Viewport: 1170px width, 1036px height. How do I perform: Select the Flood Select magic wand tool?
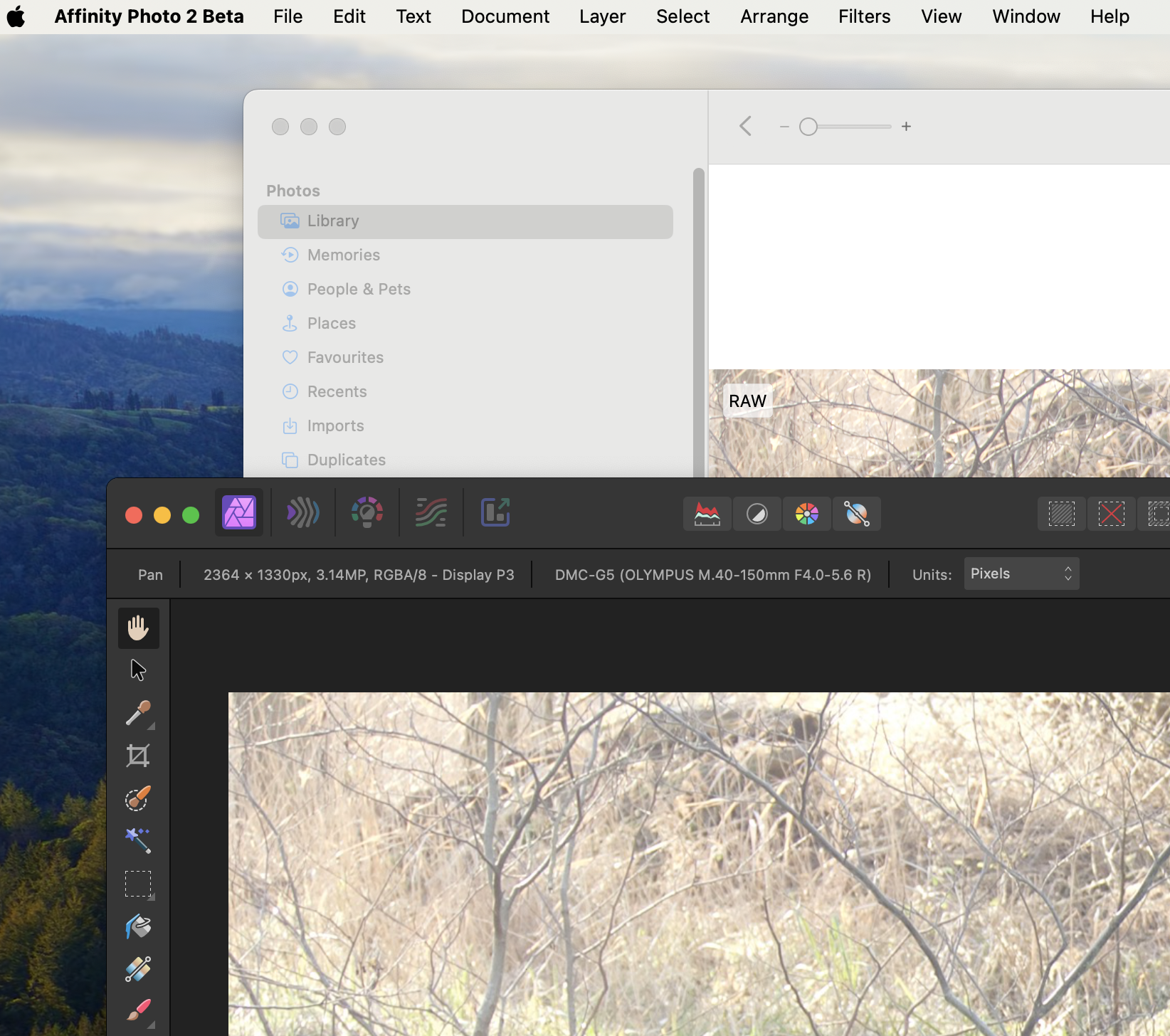pos(138,841)
